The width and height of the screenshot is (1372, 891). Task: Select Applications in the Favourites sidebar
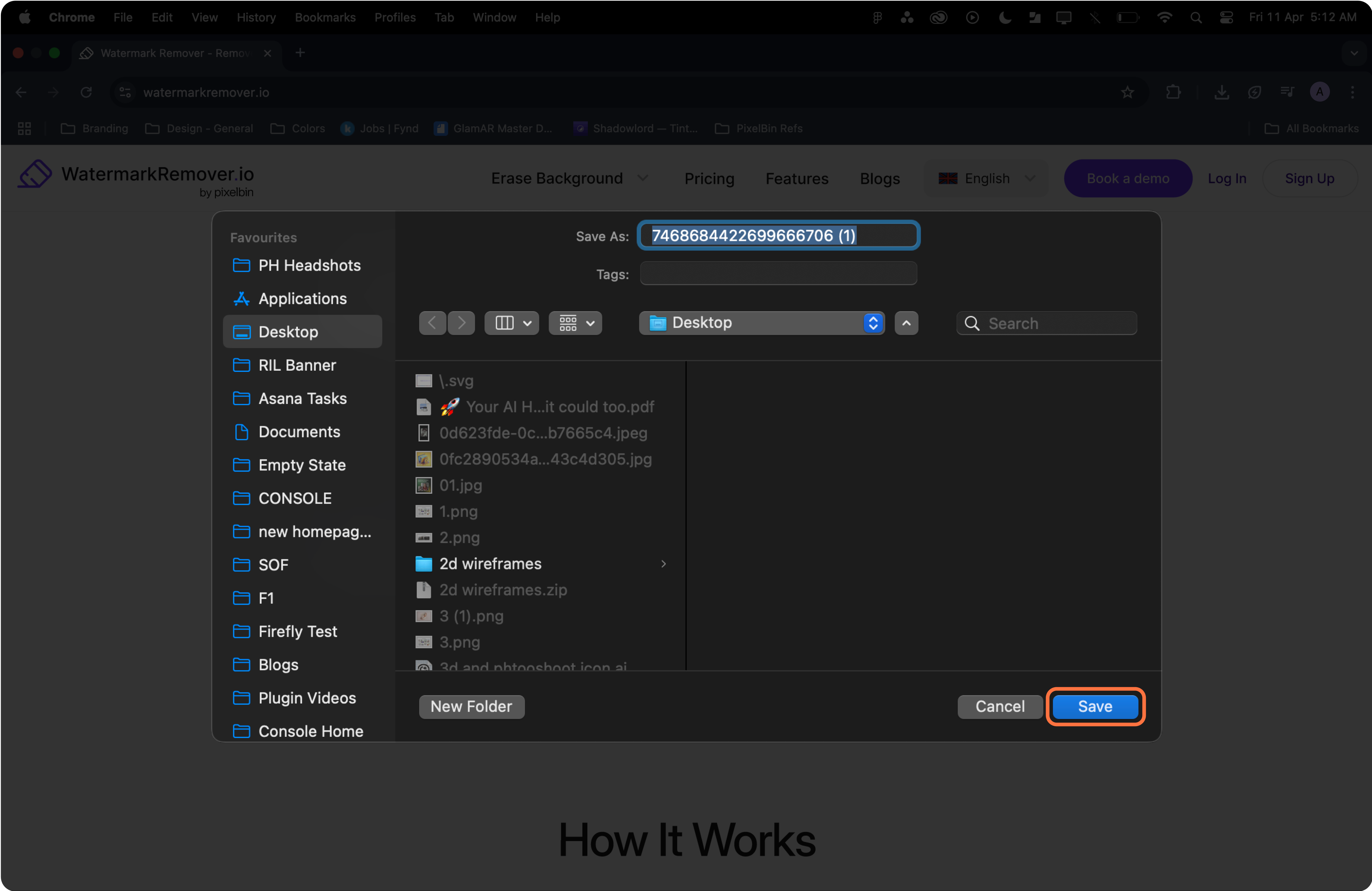(x=302, y=298)
